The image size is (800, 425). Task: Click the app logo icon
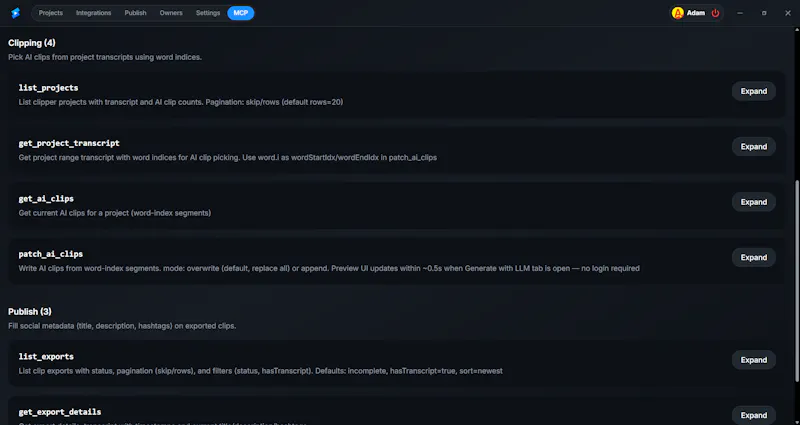coord(15,13)
